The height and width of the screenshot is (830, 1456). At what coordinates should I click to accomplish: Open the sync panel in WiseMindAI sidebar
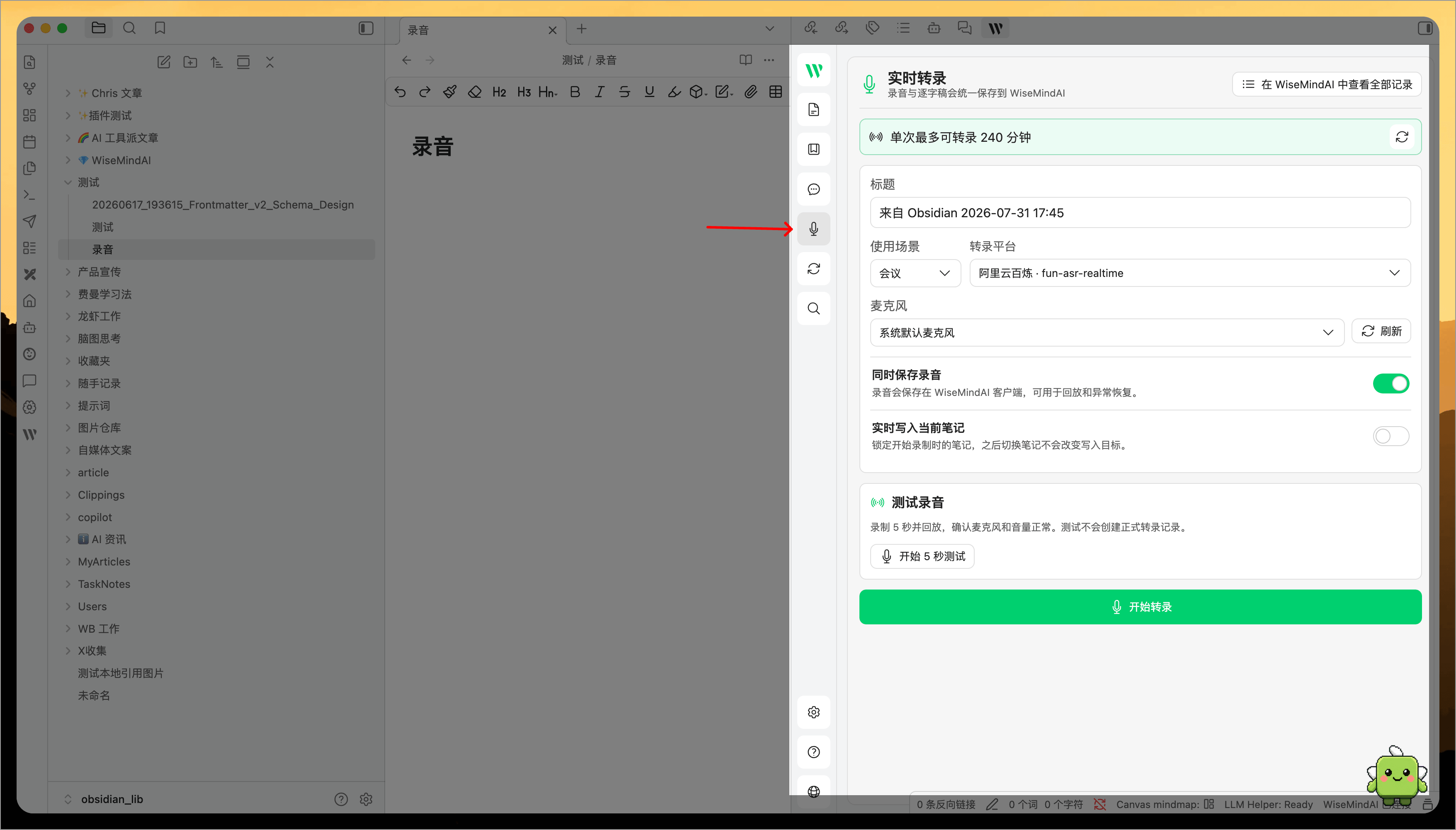point(814,269)
